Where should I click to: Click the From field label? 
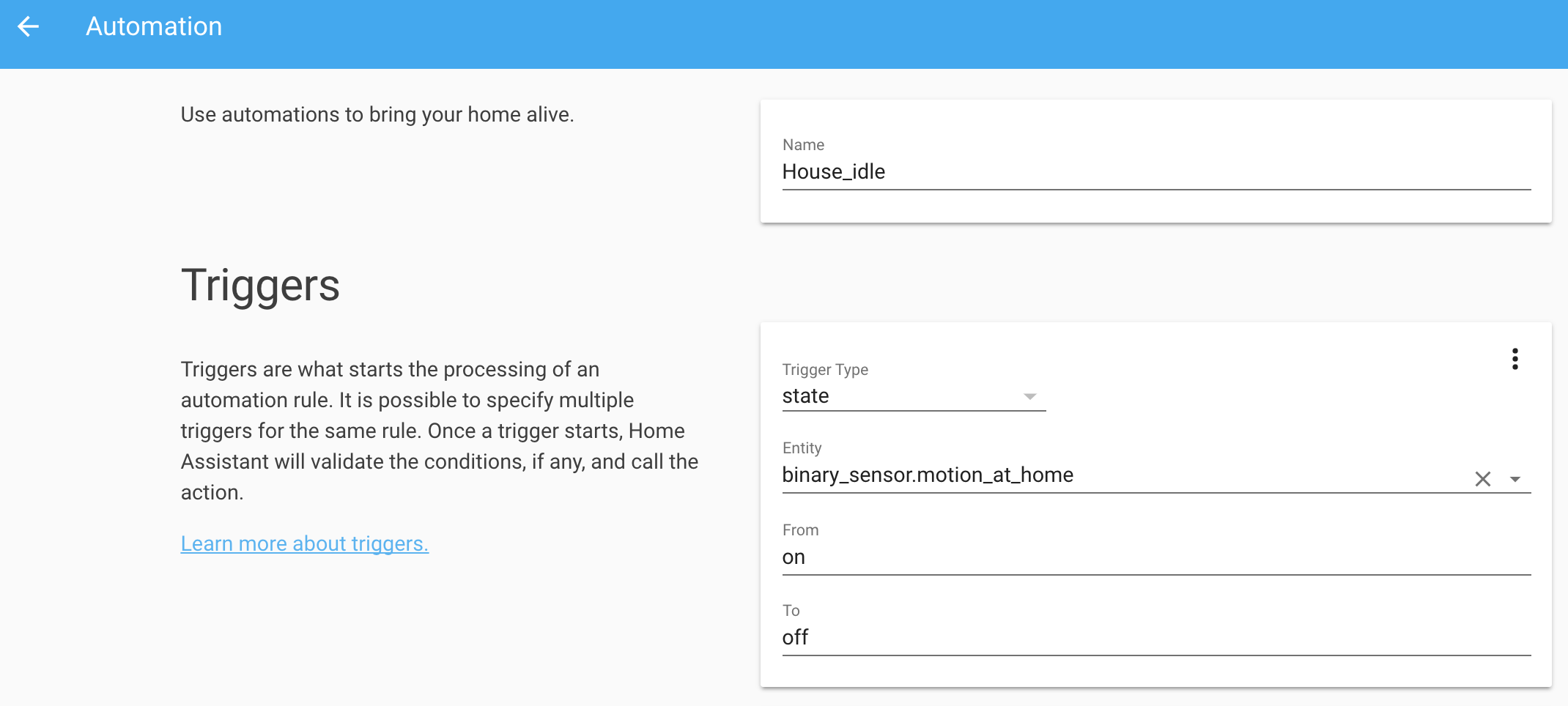tap(800, 530)
